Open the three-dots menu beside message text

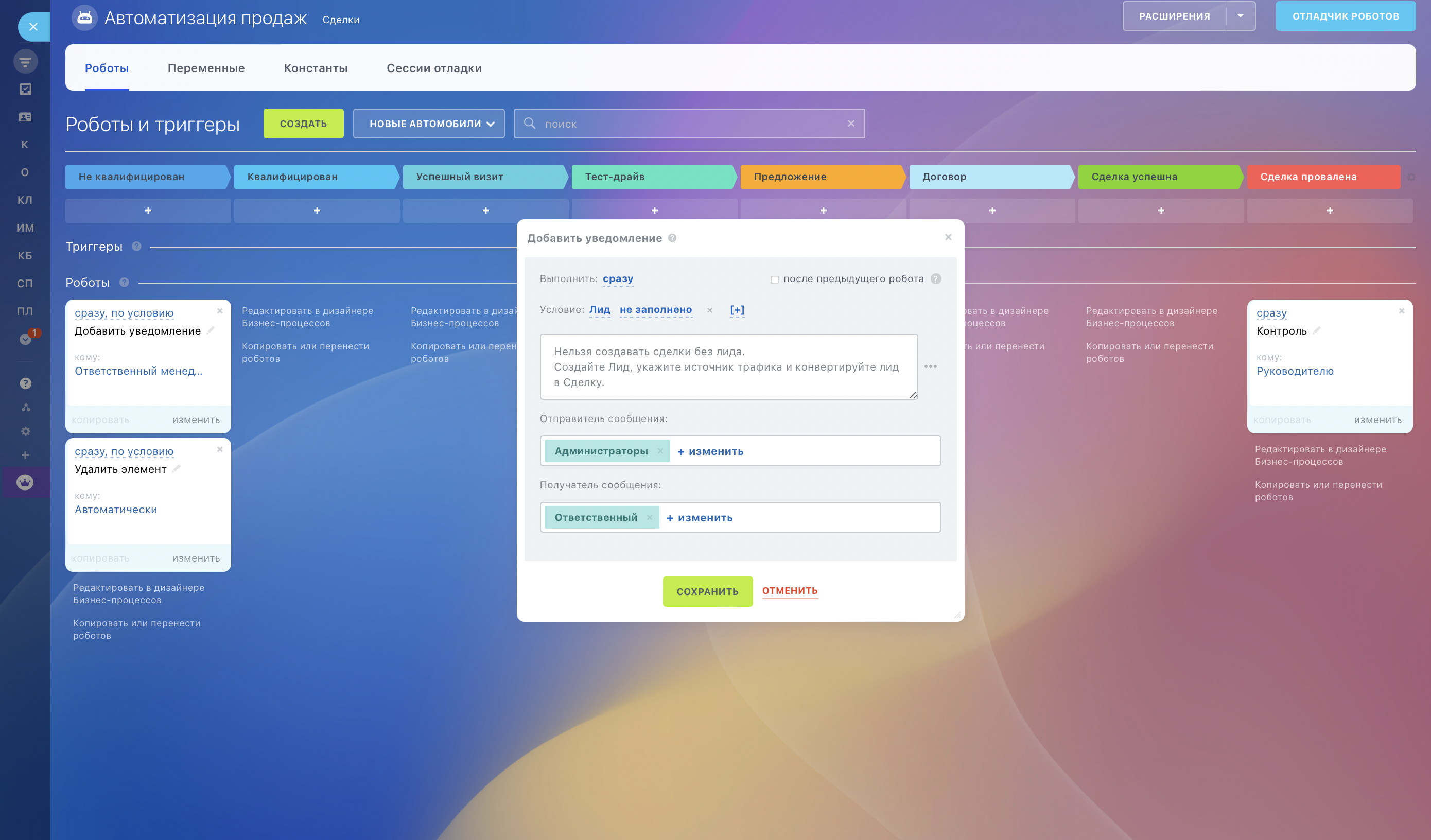(x=930, y=367)
